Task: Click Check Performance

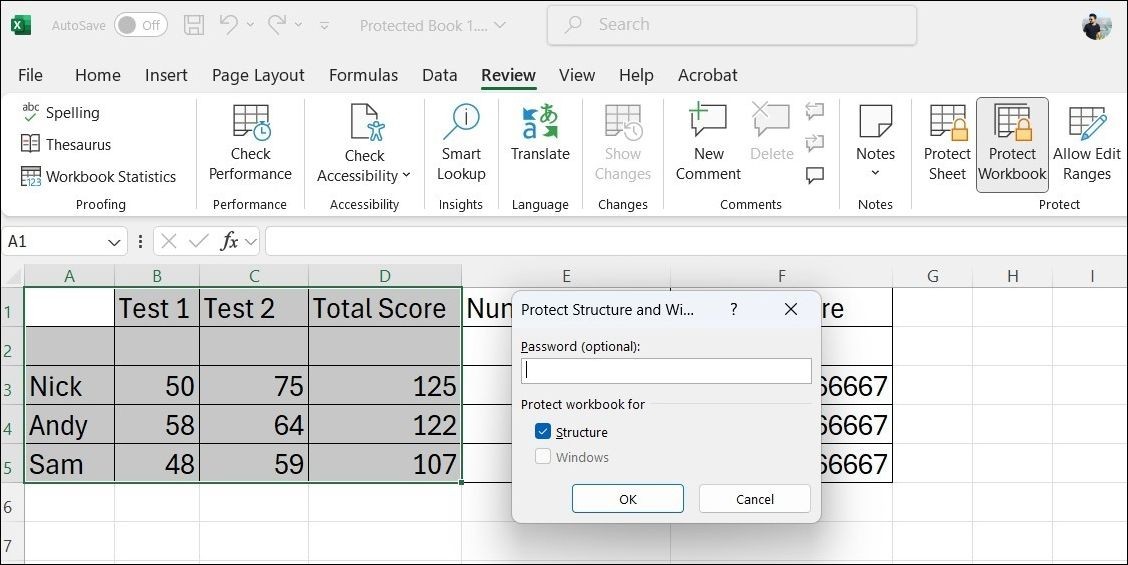Action: click(250, 143)
